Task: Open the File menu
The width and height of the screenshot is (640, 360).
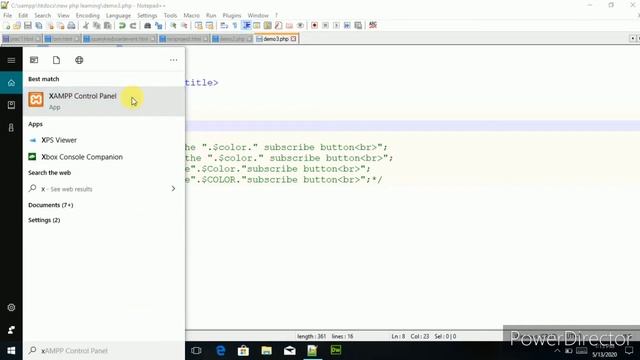Action: [7, 16]
